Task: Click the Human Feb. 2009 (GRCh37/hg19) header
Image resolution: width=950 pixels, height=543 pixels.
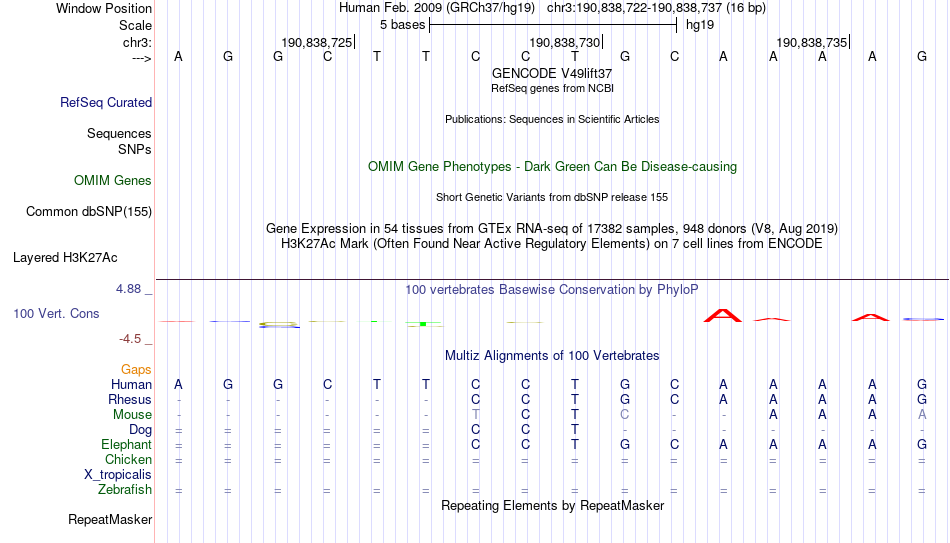Action: [x=437, y=8]
